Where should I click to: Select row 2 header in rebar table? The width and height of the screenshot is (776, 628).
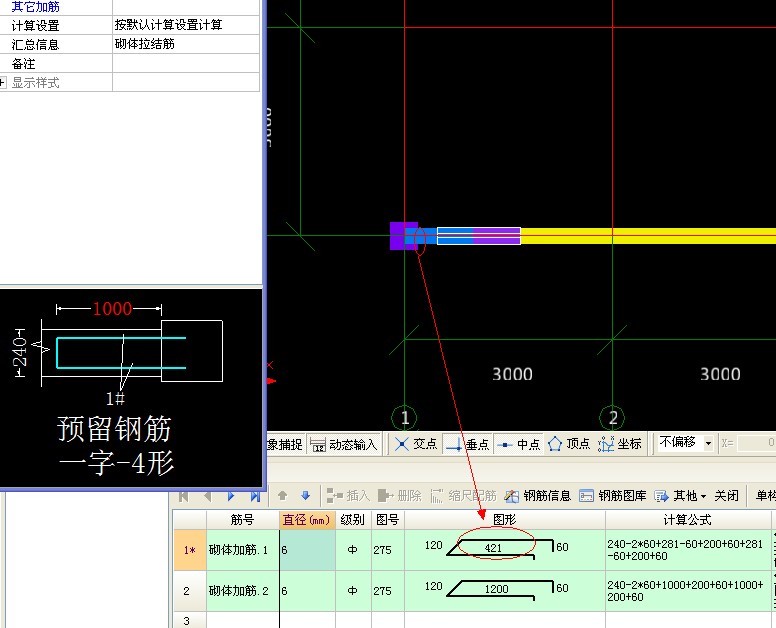(190, 591)
